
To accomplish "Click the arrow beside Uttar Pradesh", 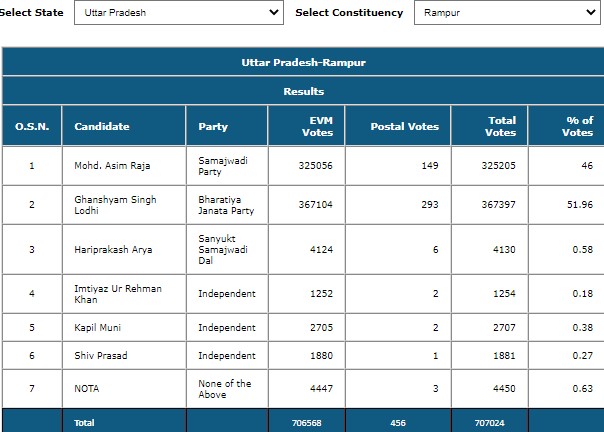I will (x=274, y=12).
